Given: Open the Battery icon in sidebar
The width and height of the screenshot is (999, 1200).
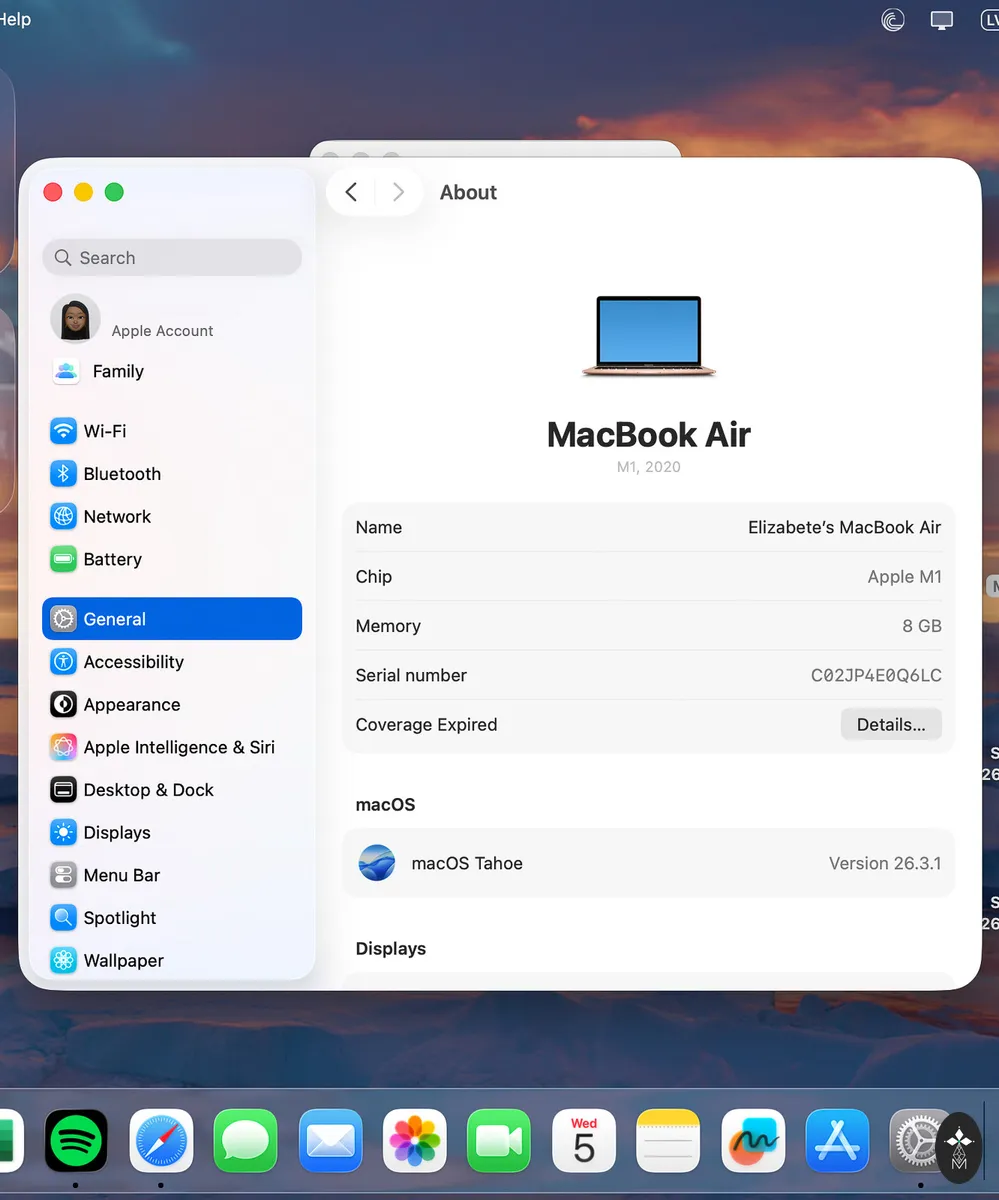Looking at the screenshot, I should point(63,559).
